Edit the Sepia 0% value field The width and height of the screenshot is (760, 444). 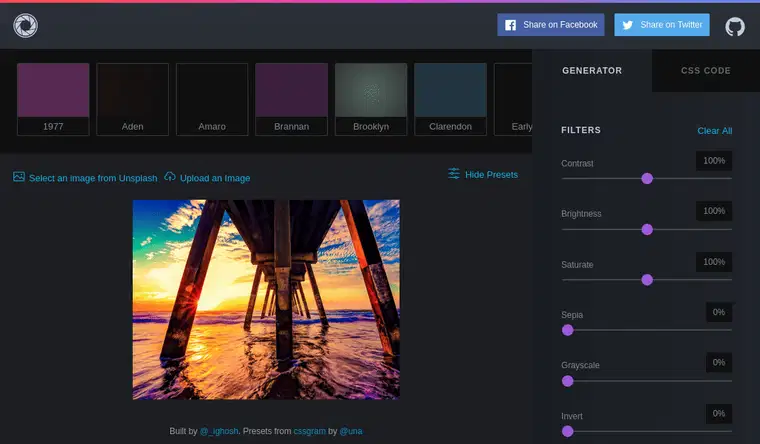point(719,312)
